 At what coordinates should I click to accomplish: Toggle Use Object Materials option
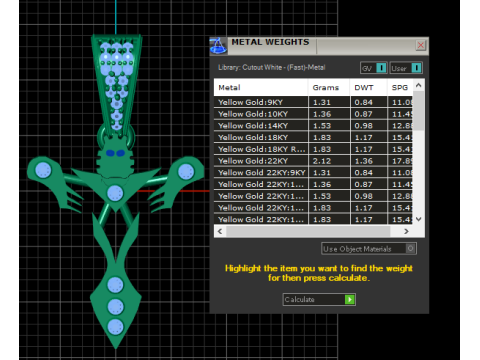[x=369, y=249]
